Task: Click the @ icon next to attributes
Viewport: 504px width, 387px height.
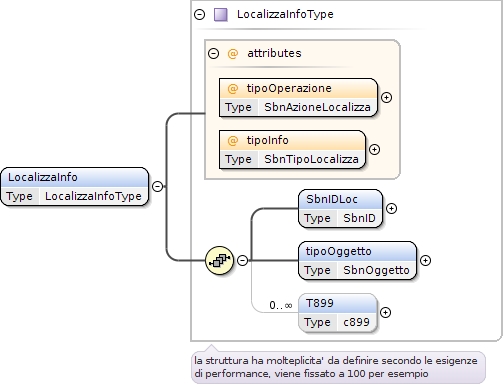Action: (x=233, y=53)
